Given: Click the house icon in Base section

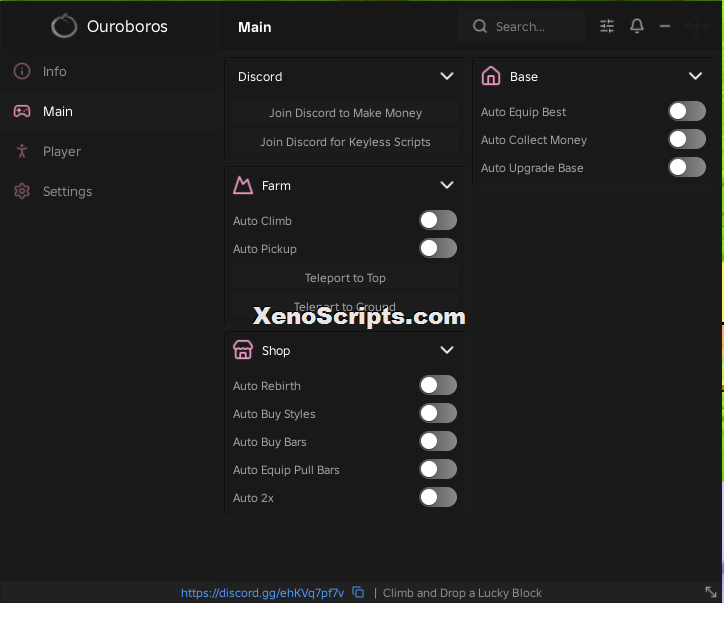Looking at the screenshot, I should (x=491, y=76).
